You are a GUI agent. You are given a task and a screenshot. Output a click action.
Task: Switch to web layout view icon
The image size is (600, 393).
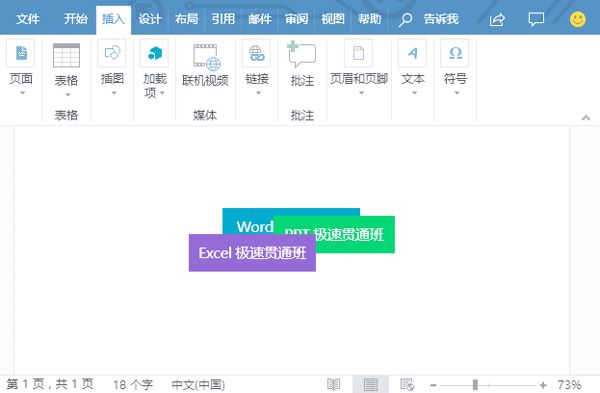click(x=406, y=384)
